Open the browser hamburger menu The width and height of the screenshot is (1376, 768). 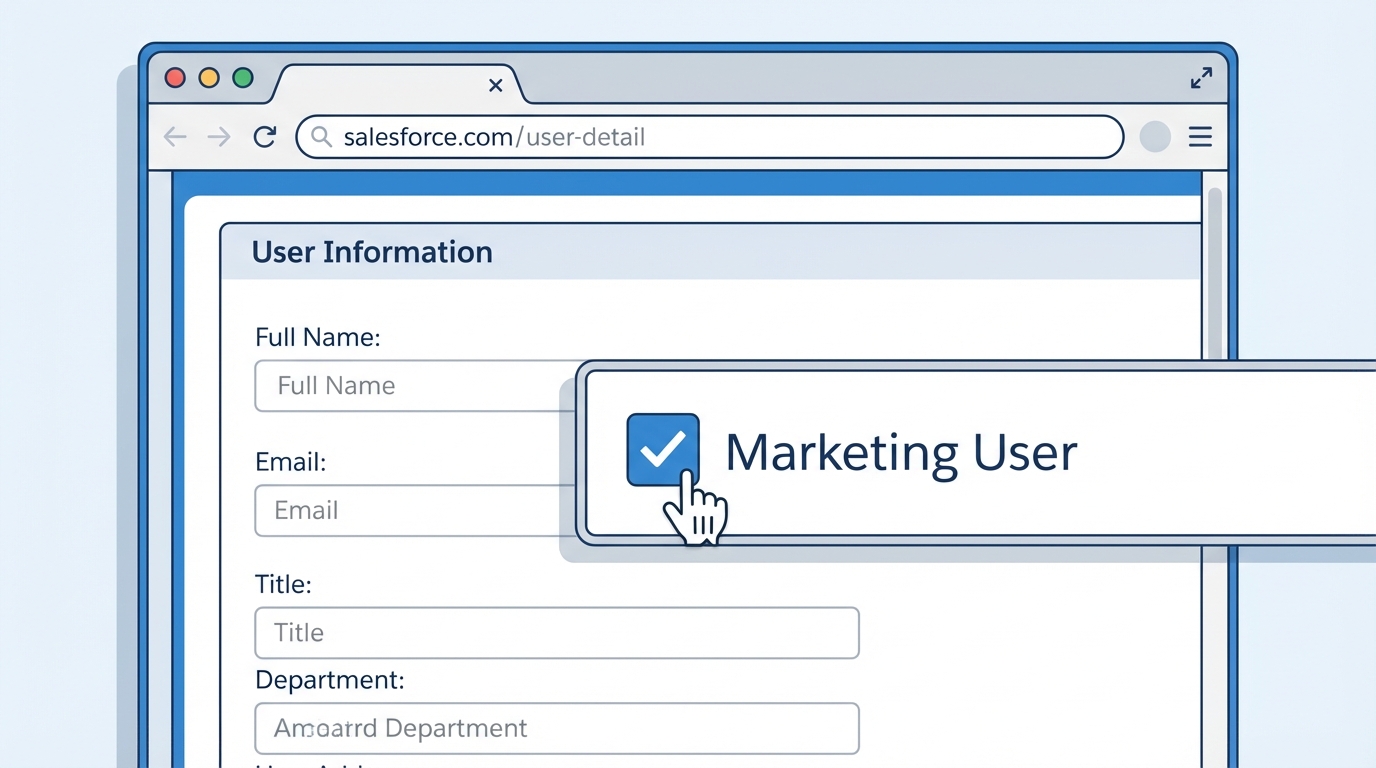click(1200, 137)
